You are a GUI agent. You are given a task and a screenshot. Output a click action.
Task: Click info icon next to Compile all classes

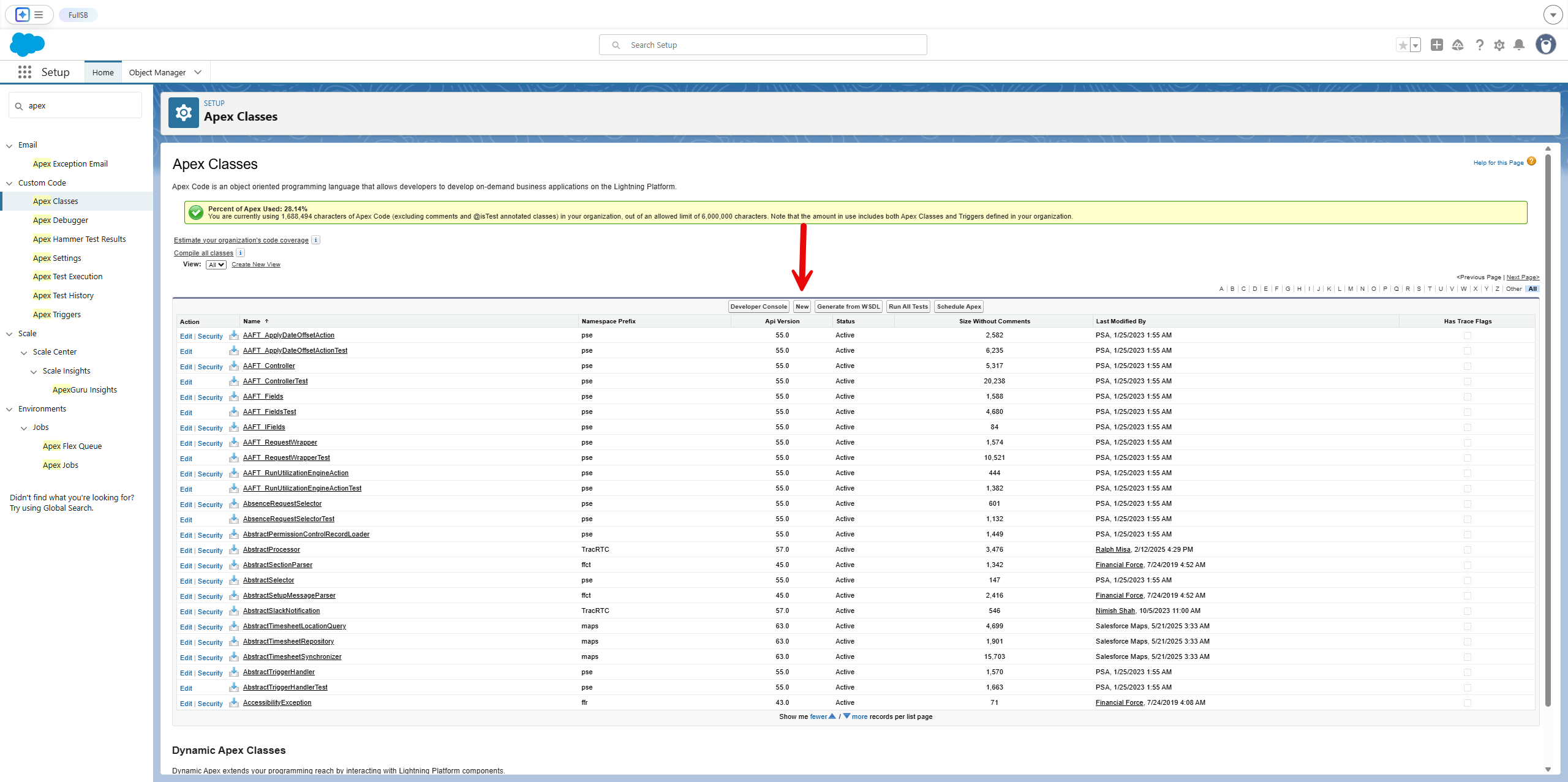[x=241, y=253]
